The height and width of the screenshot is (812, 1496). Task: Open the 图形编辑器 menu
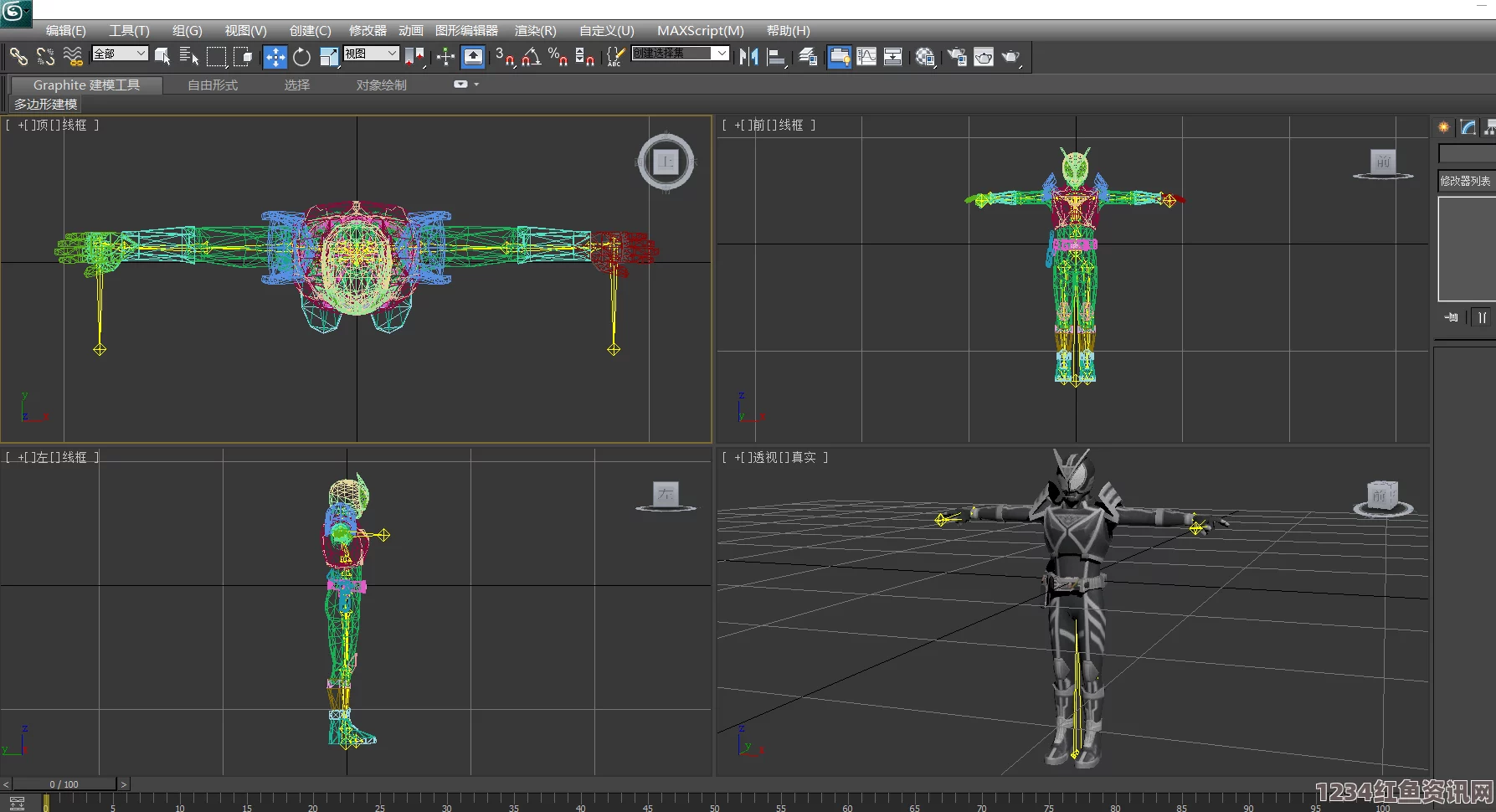[x=466, y=30]
